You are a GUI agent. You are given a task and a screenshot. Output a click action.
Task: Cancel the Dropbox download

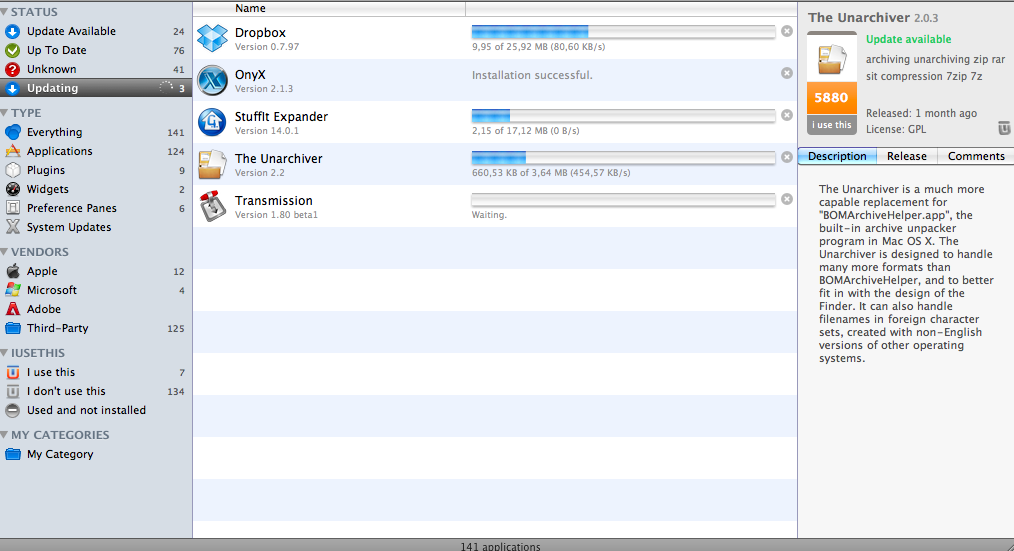pos(786,31)
